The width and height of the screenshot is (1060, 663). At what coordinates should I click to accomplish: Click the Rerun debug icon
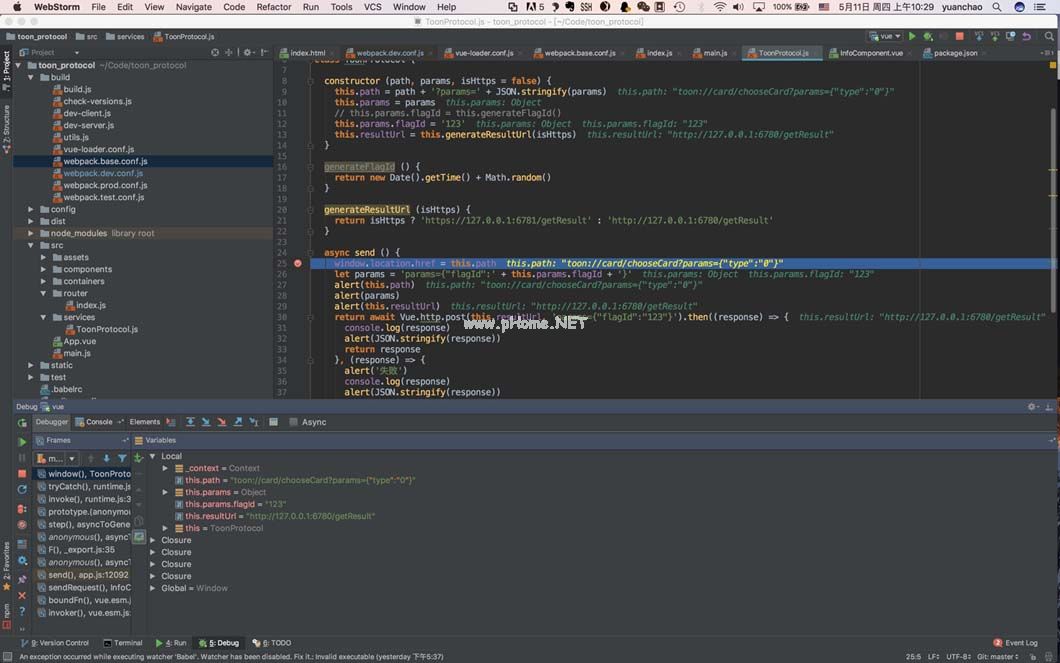pos(22,423)
